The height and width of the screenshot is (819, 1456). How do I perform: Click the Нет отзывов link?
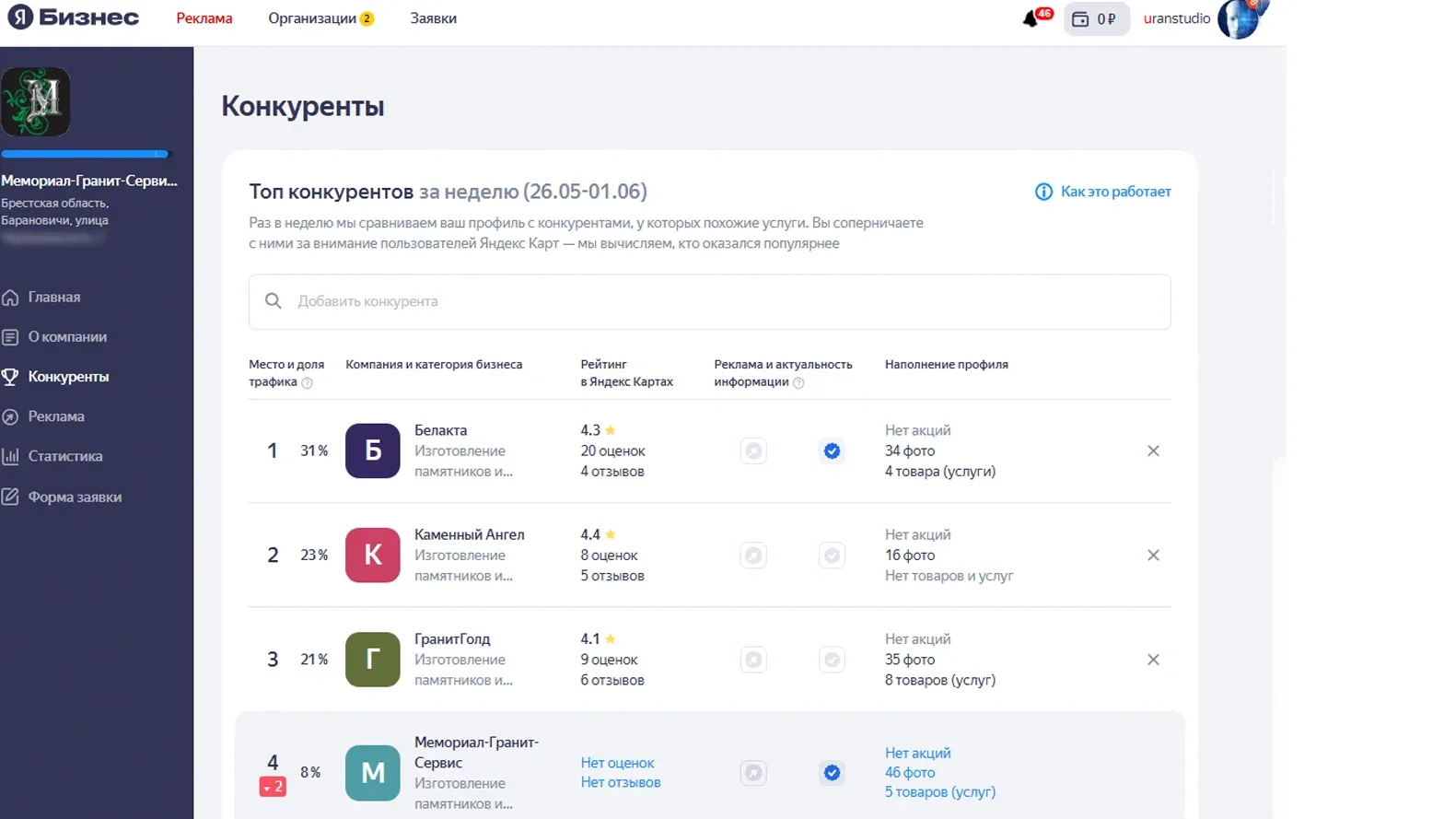[x=621, y=782]
